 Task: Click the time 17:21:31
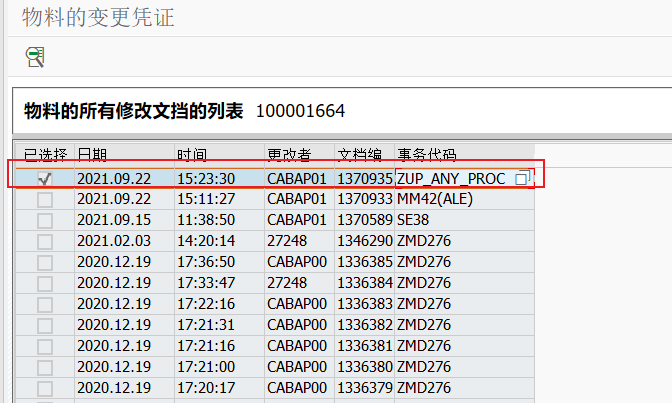[206, 325]
